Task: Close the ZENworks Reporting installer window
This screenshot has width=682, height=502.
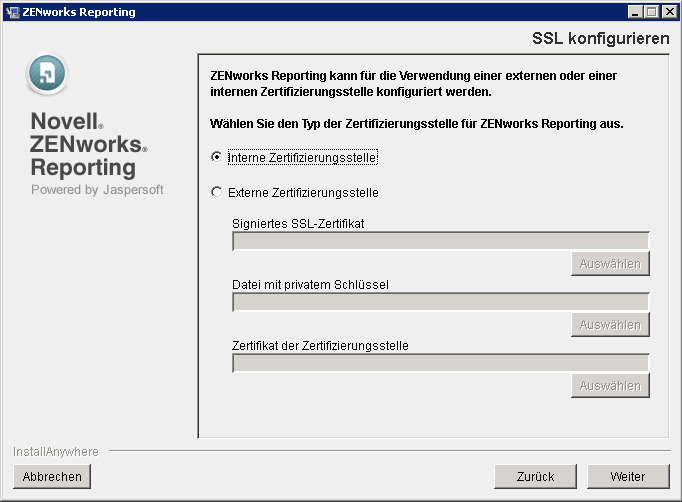Action: click(668, 12)
